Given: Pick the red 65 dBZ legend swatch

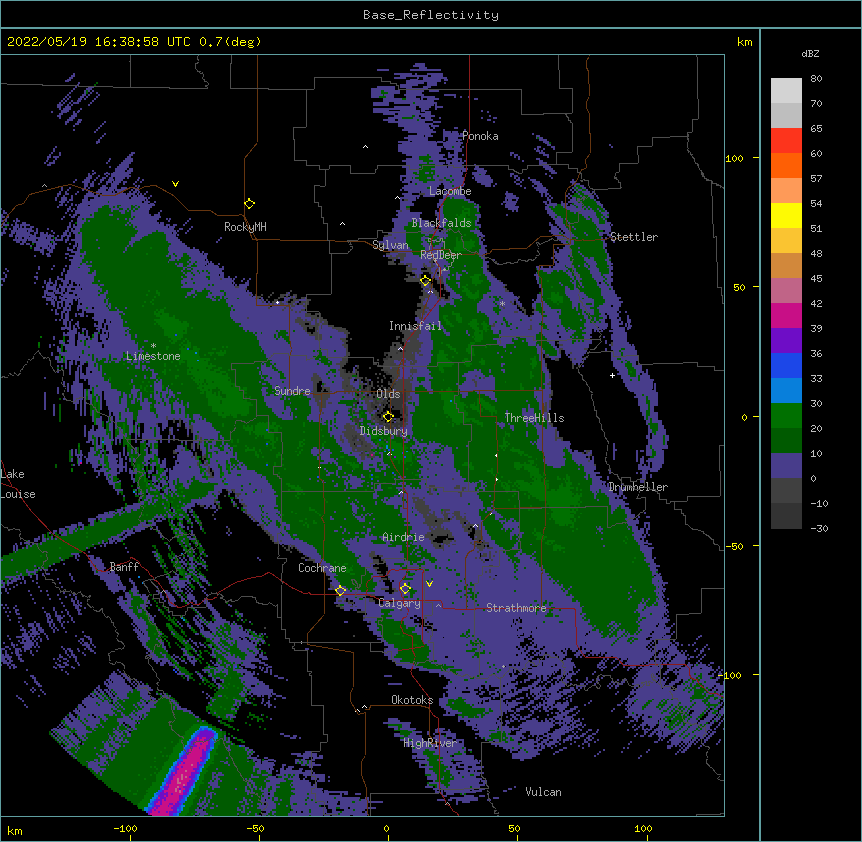Looking at the screenshot, I should coord(786,140).
